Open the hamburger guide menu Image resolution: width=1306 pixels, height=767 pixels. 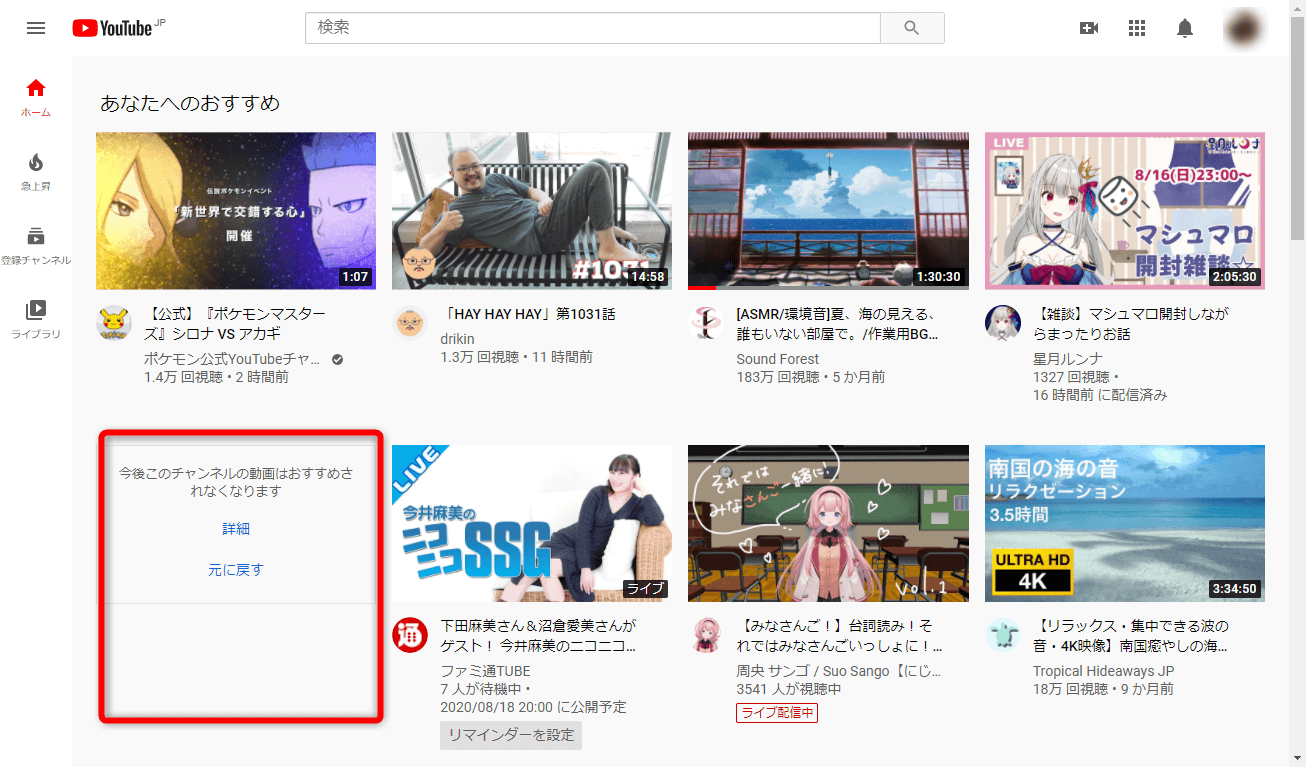(x=36, y=28)
